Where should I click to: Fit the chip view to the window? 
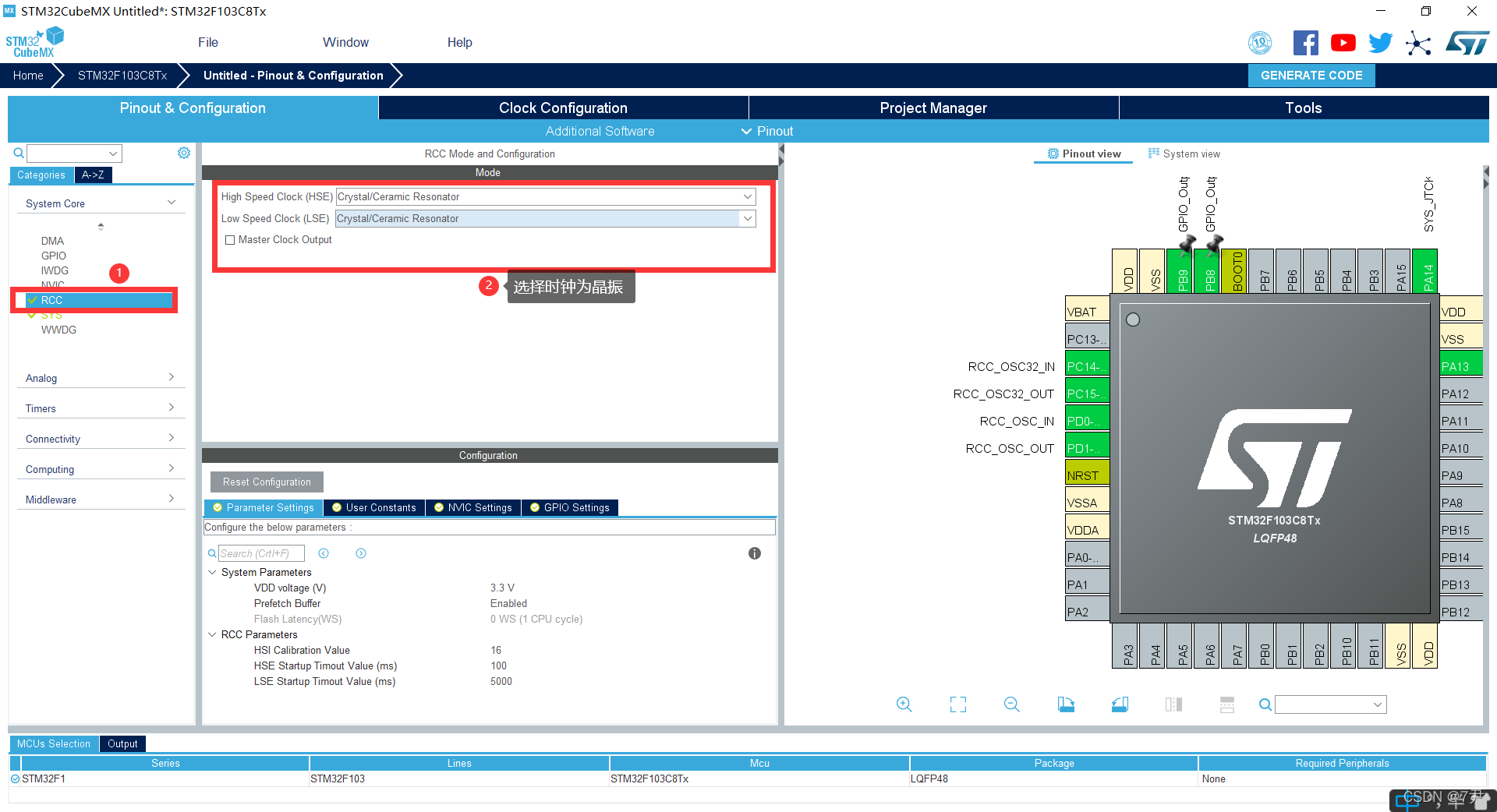[958, 704]
